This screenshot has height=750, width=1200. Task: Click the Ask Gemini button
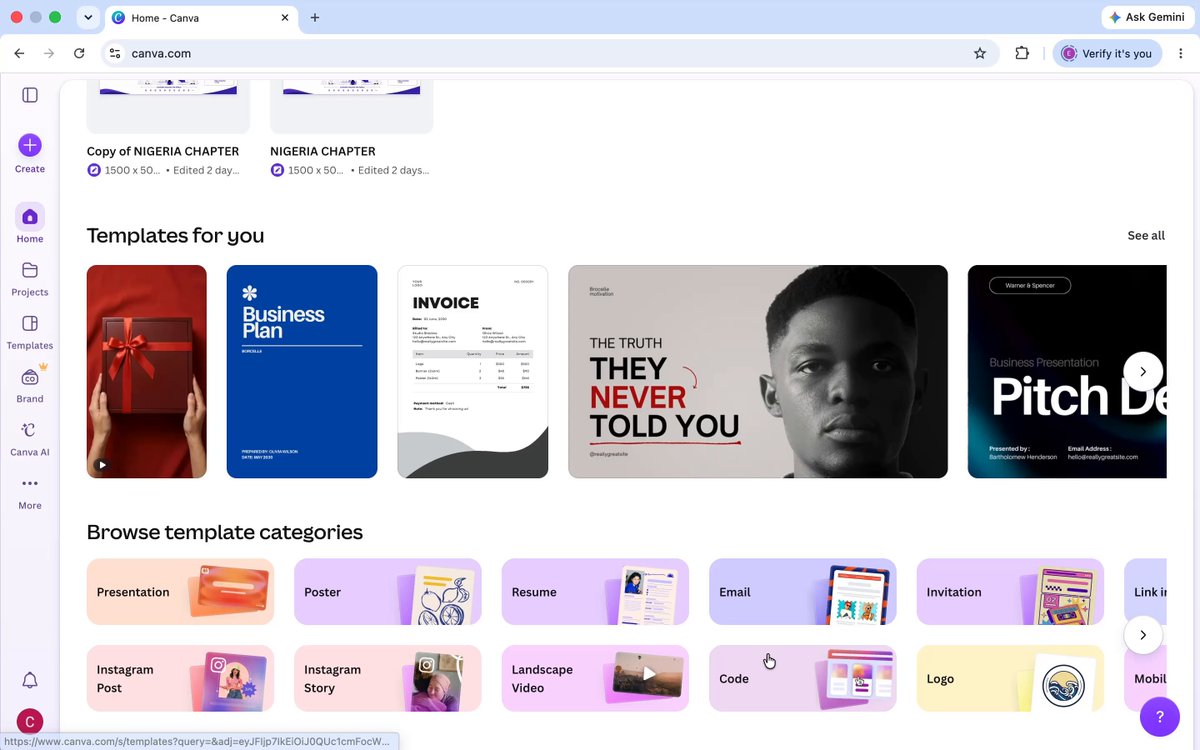coord(1147,18)
